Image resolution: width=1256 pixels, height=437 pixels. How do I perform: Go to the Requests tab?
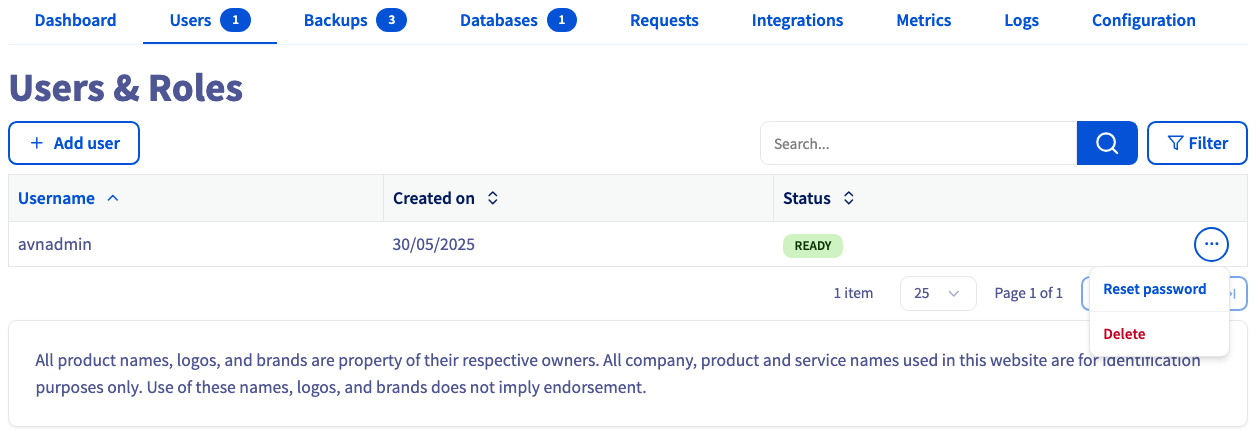tap(664, 20)
